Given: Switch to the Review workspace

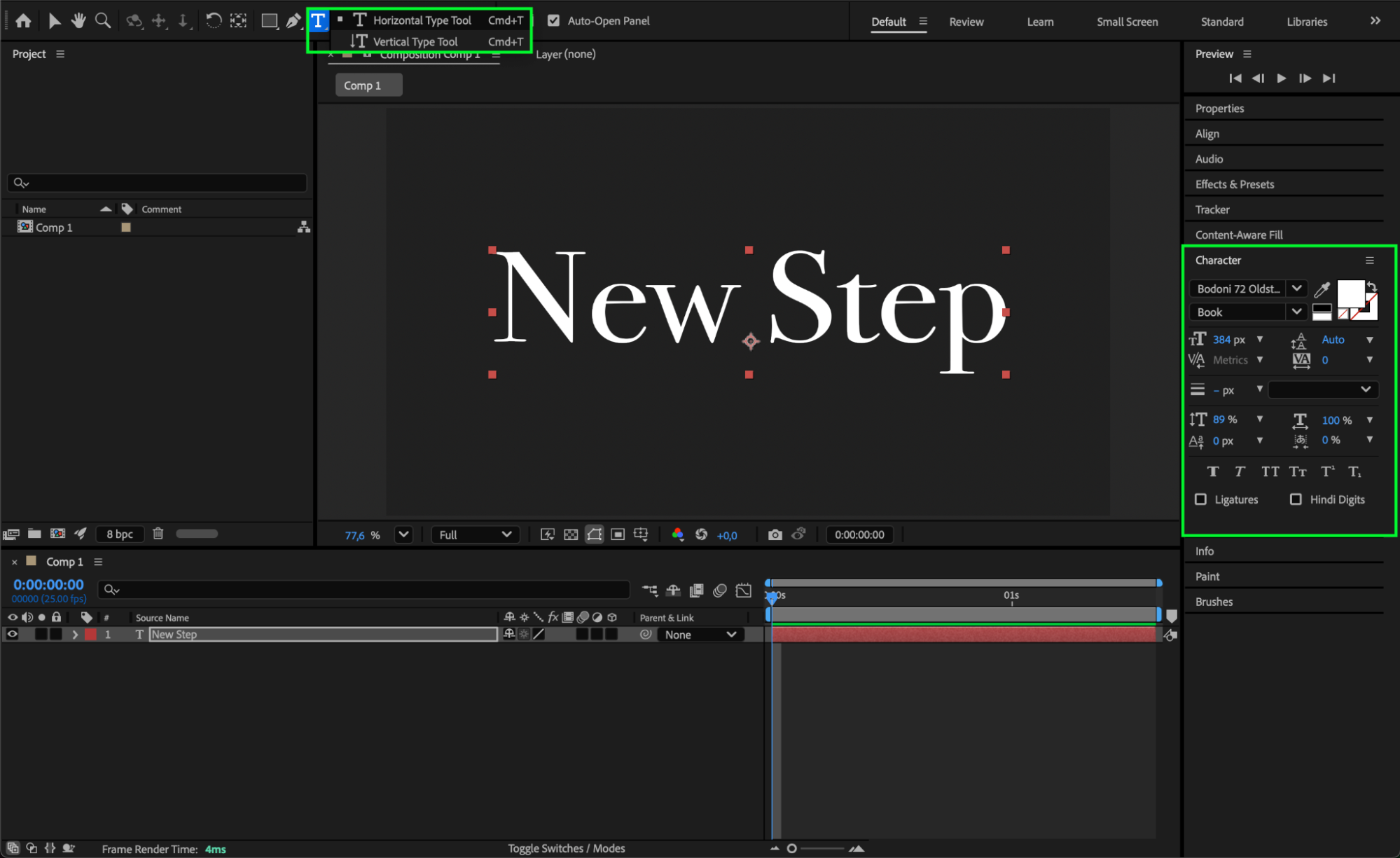Looking at the screenshot, I should point(966,22).
